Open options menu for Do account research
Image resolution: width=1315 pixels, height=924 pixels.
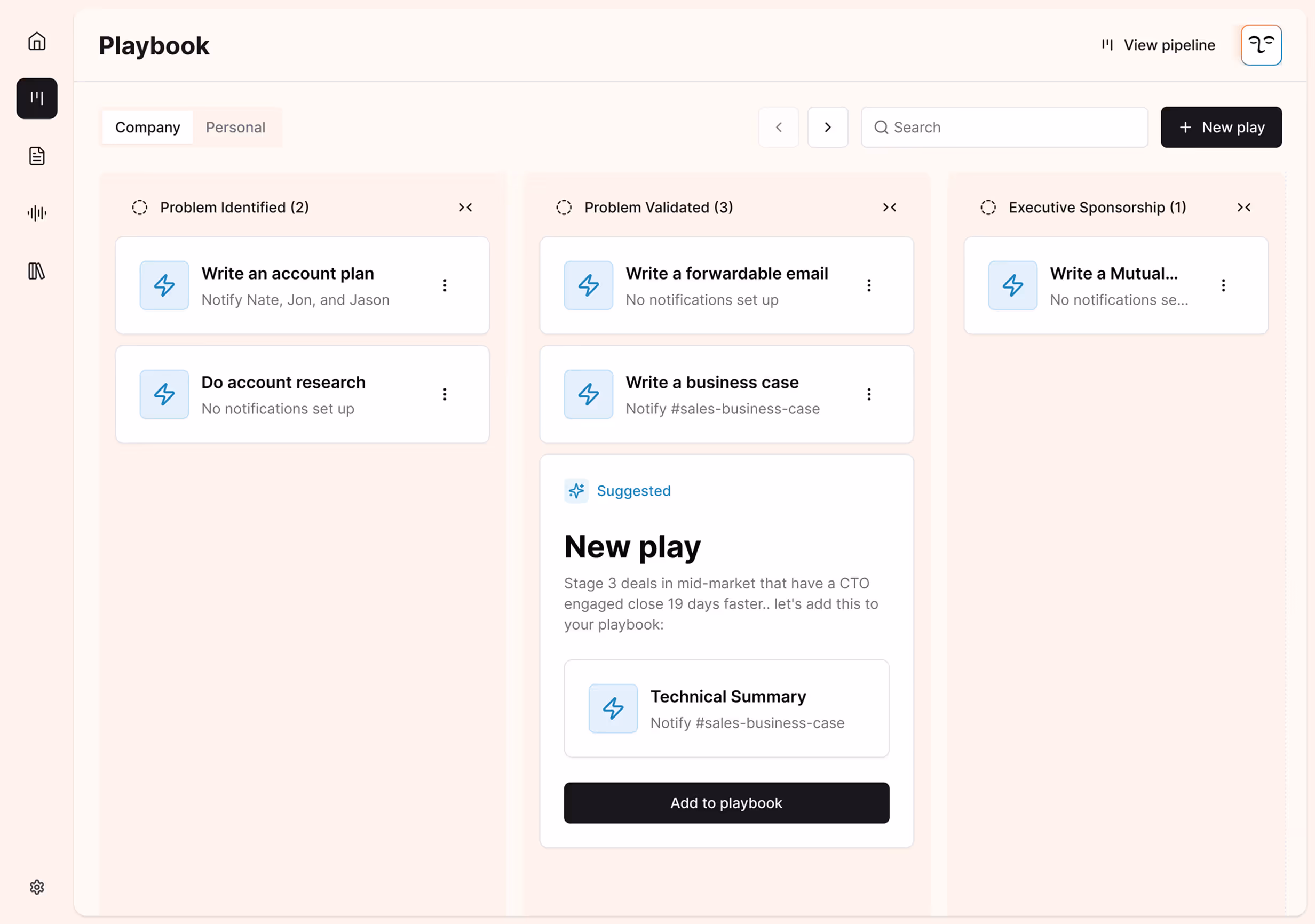click(445, 394)
